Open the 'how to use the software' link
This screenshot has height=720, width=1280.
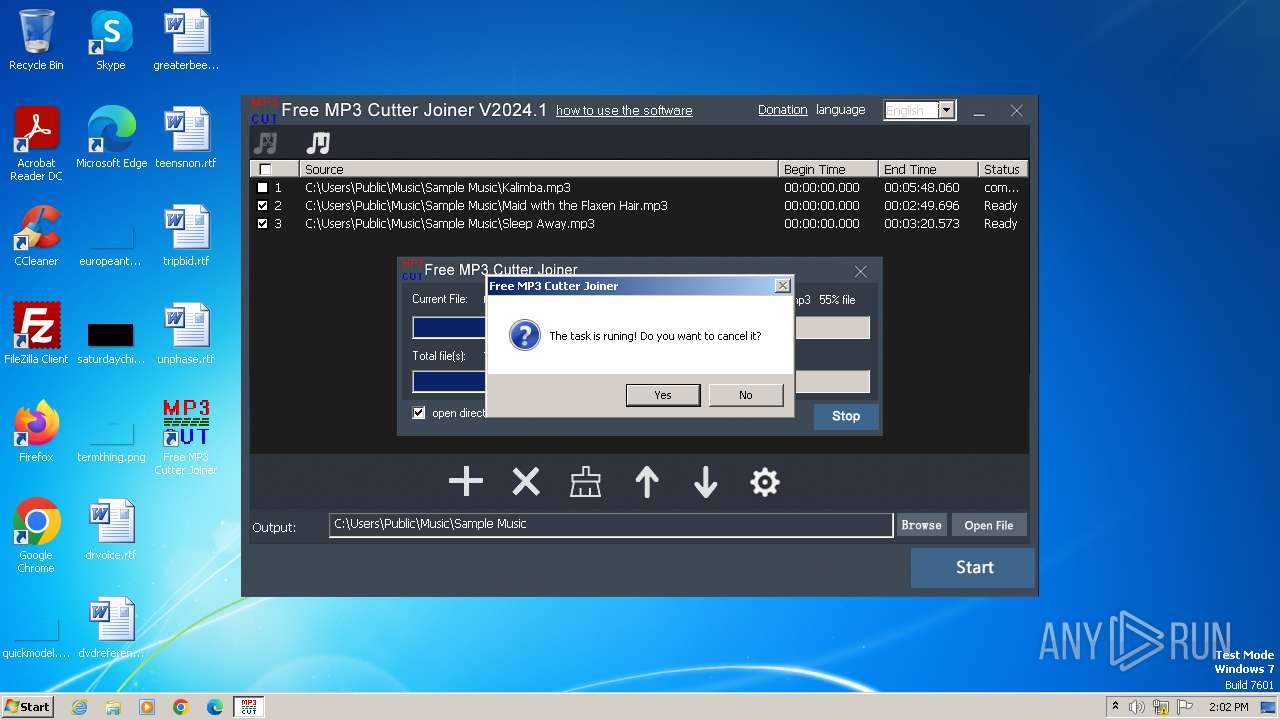(x=624, y=110)
